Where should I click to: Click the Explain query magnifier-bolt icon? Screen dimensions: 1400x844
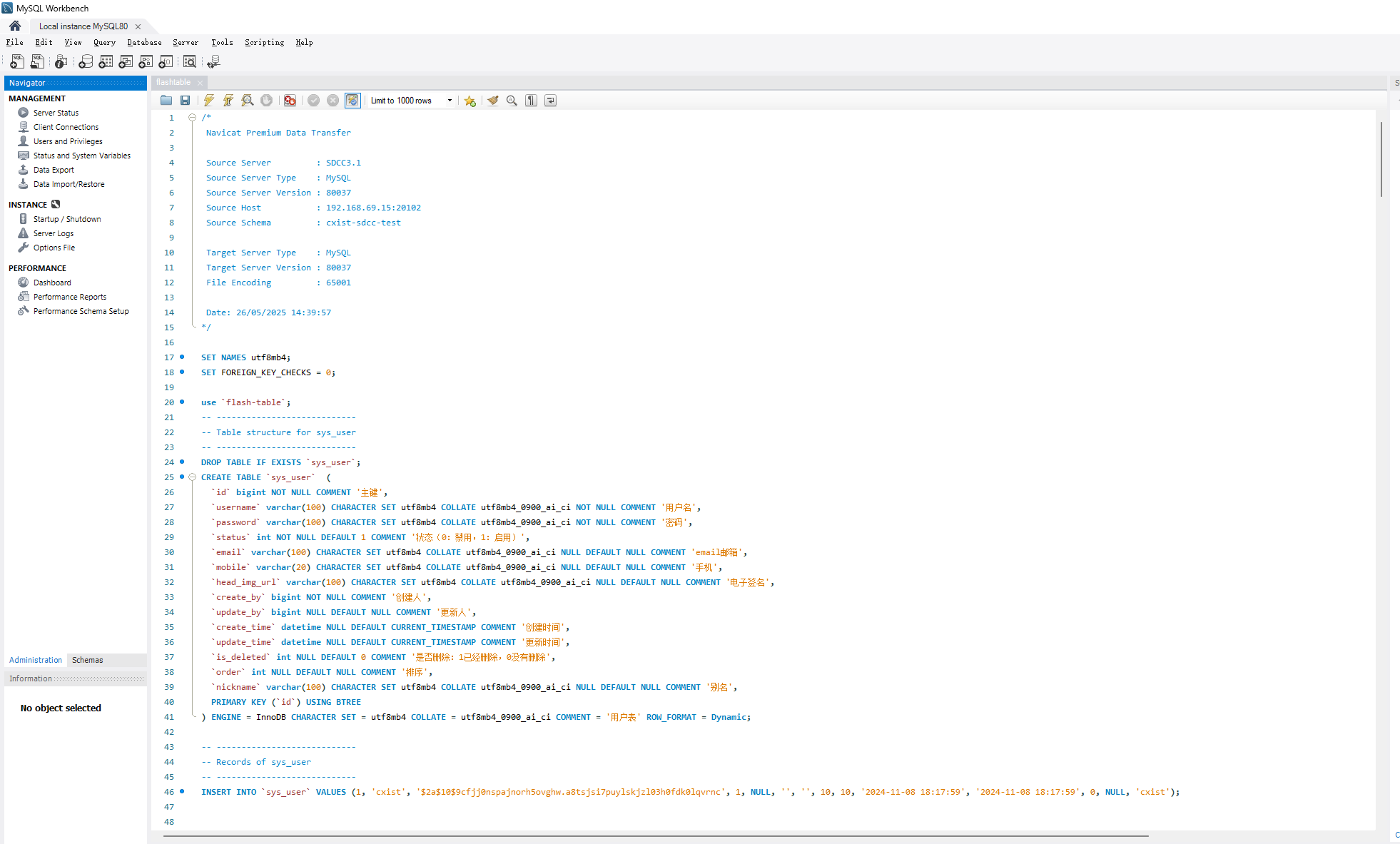247,101
